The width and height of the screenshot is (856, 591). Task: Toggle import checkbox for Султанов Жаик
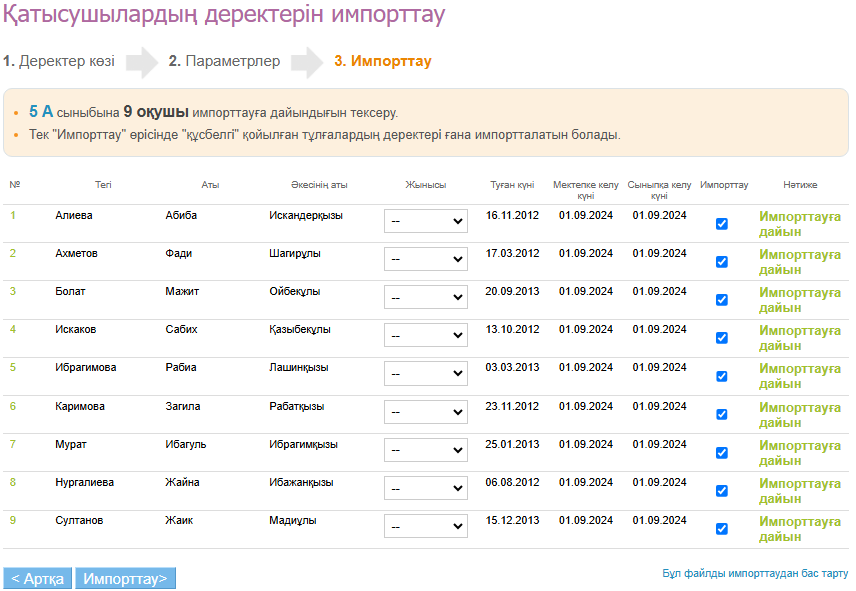click(722, 529)
